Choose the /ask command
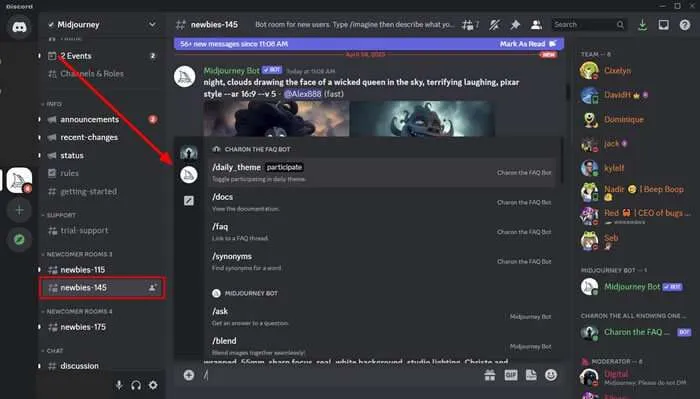 pos(382,316)
